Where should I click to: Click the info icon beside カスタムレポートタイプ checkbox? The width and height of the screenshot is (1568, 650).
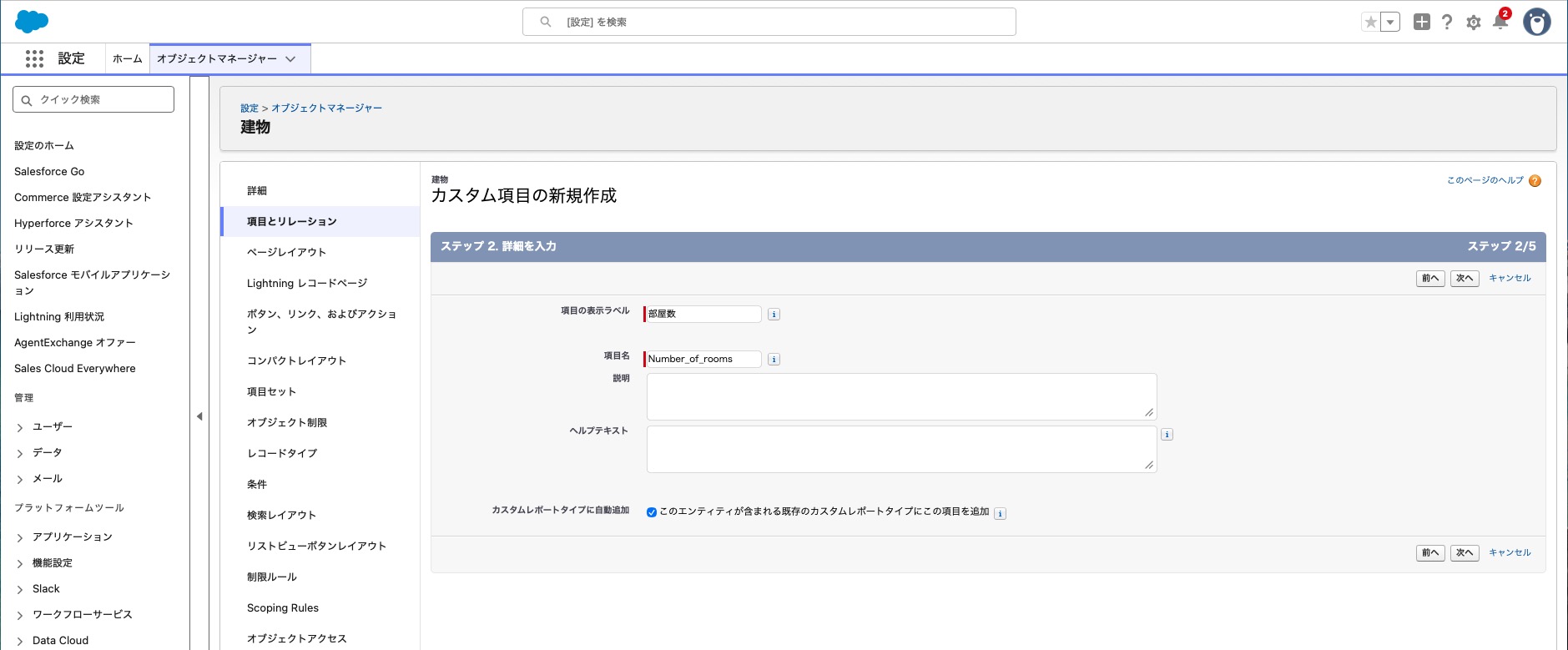1000,514
